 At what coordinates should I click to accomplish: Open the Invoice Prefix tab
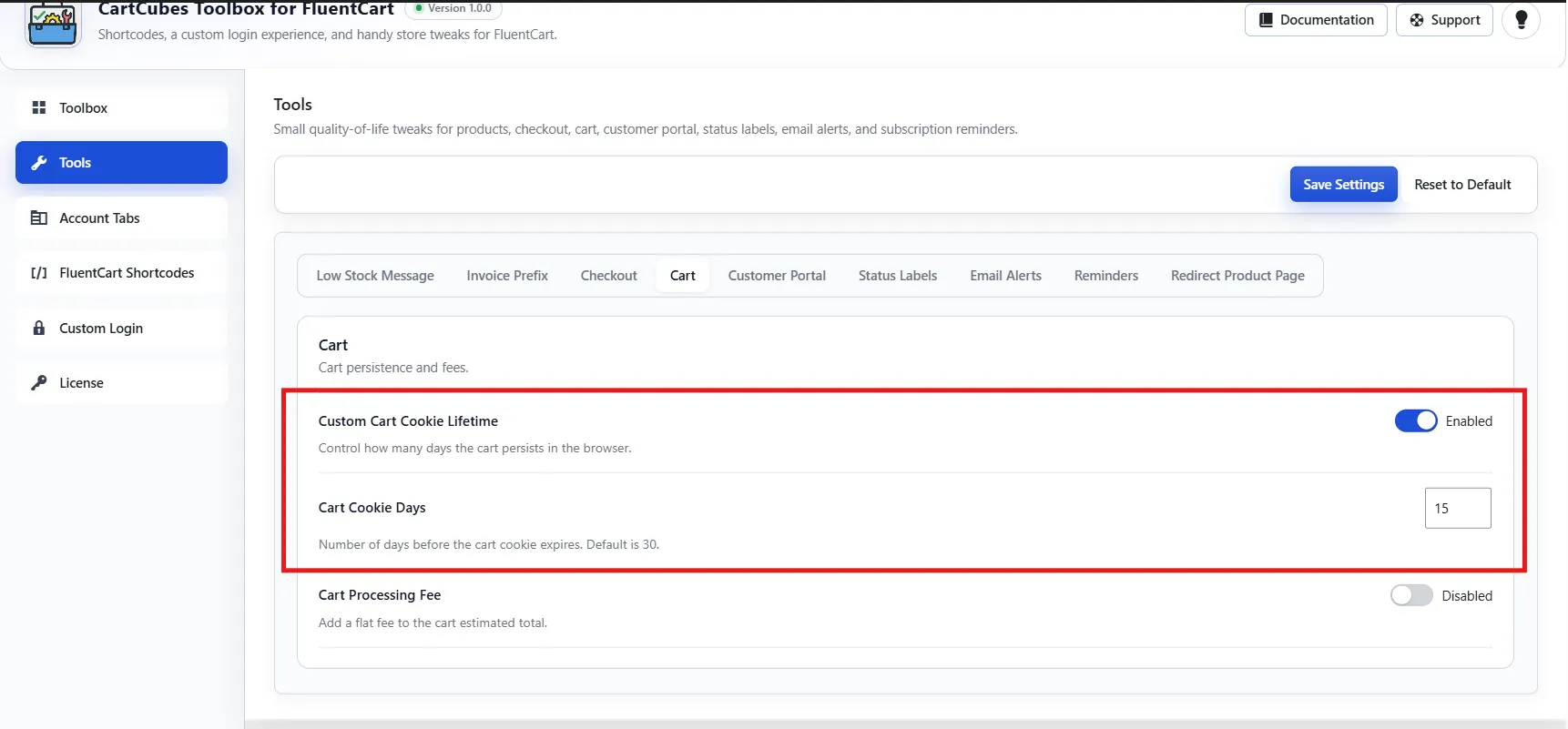[507, 276]
